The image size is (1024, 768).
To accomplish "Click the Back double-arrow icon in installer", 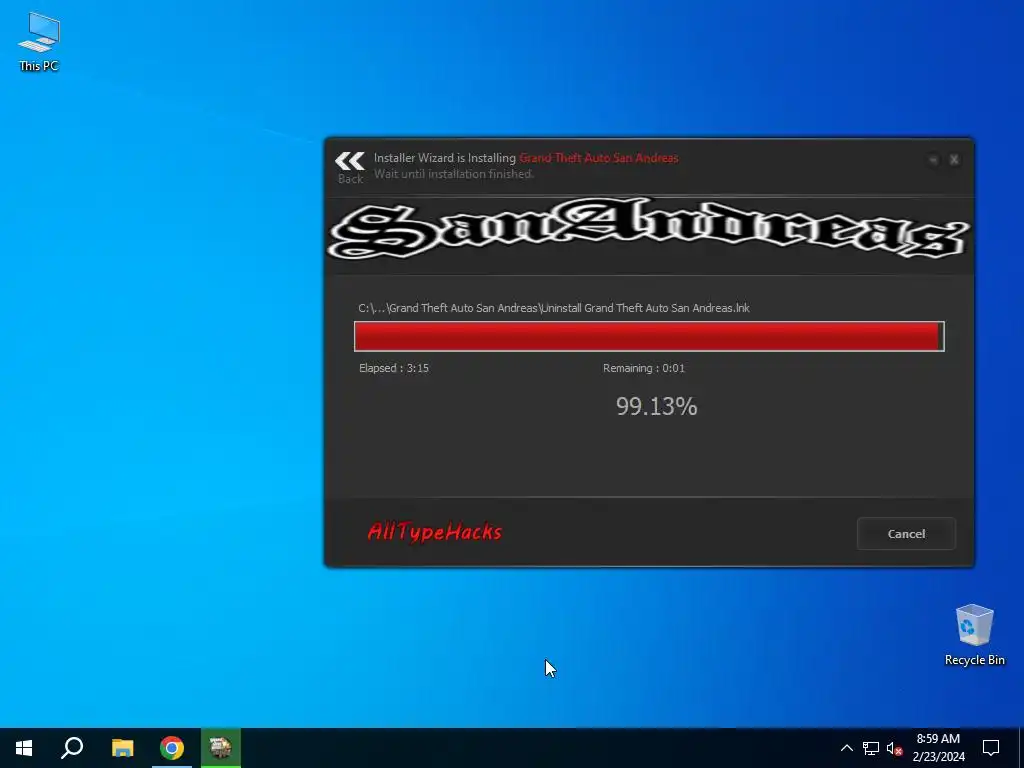I will 349,161.
